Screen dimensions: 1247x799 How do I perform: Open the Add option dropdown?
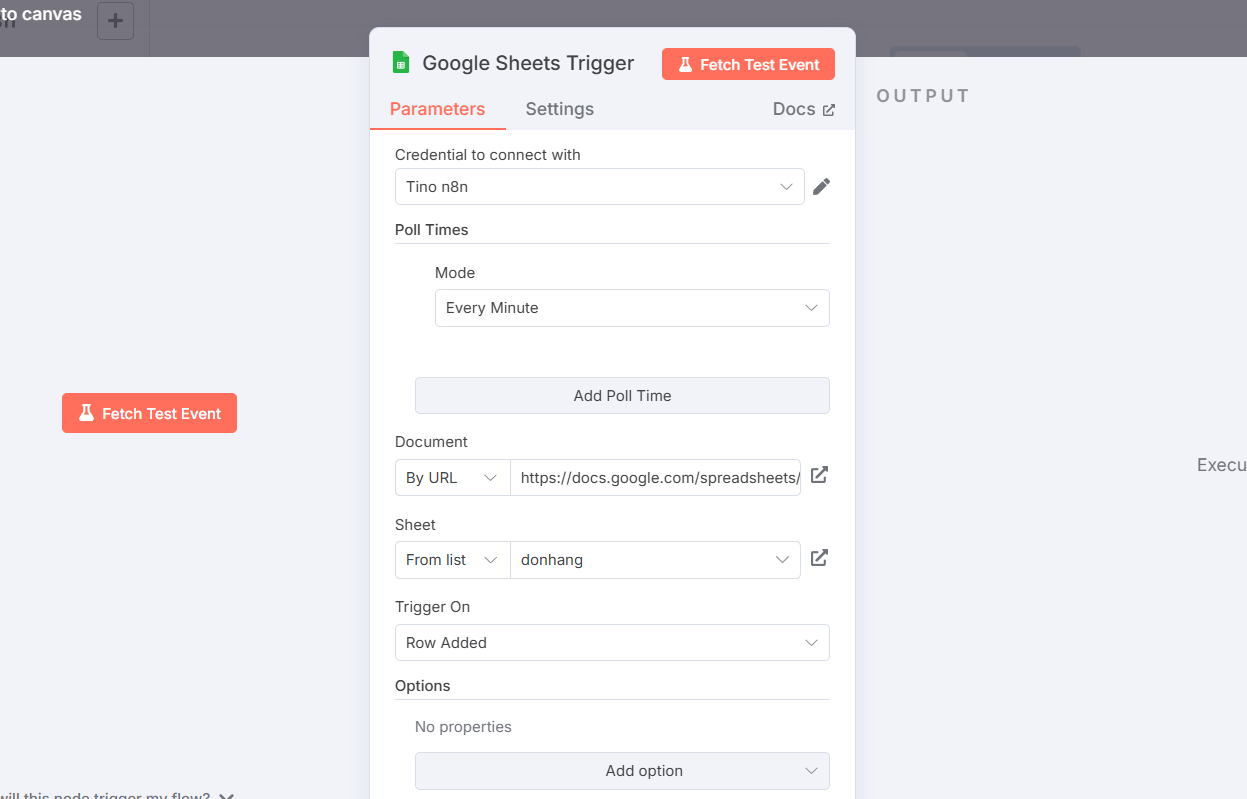click(622, 771)
